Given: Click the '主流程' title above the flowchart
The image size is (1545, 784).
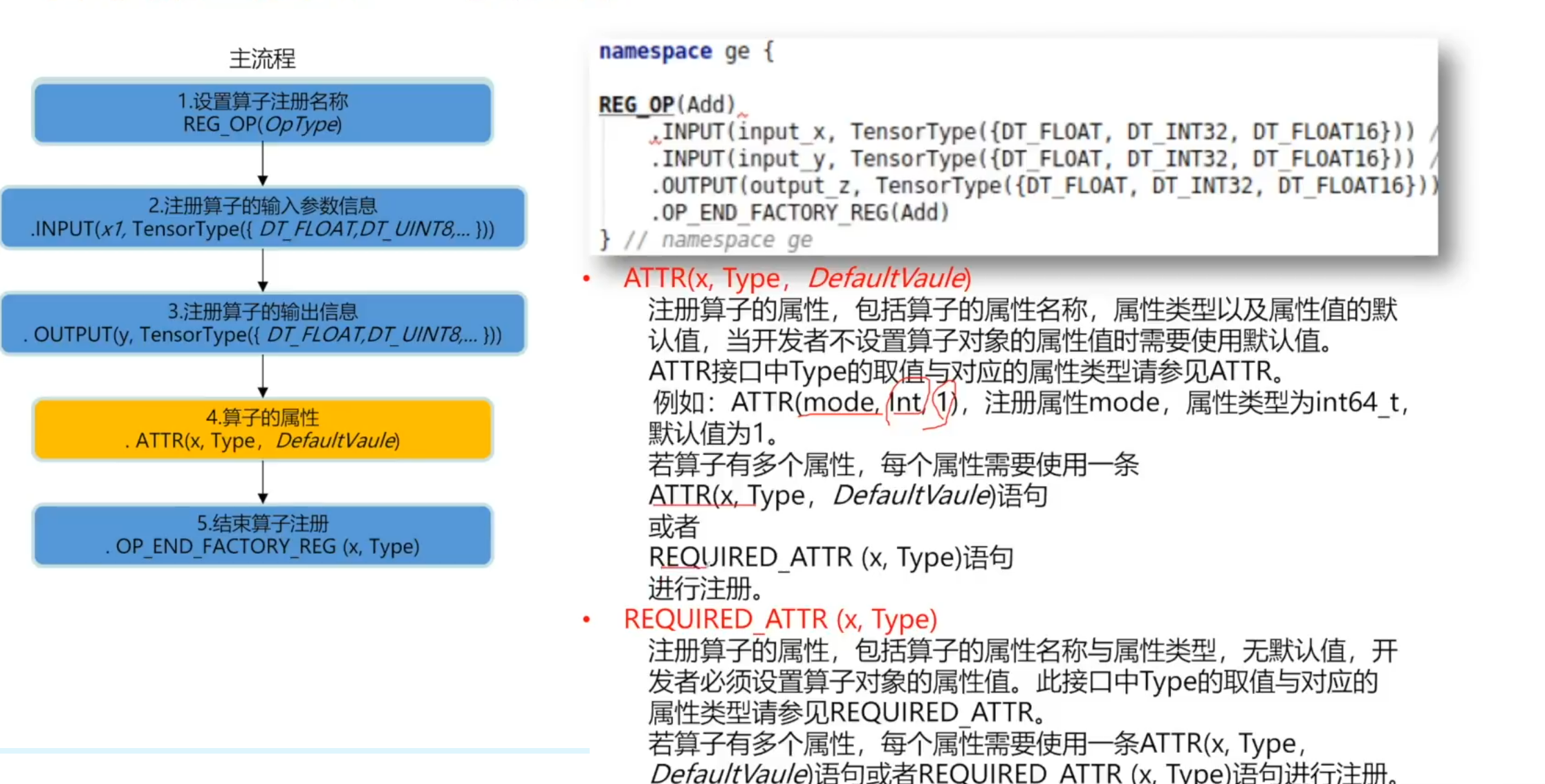Looking at the screenshot, I should coord(262,59).
